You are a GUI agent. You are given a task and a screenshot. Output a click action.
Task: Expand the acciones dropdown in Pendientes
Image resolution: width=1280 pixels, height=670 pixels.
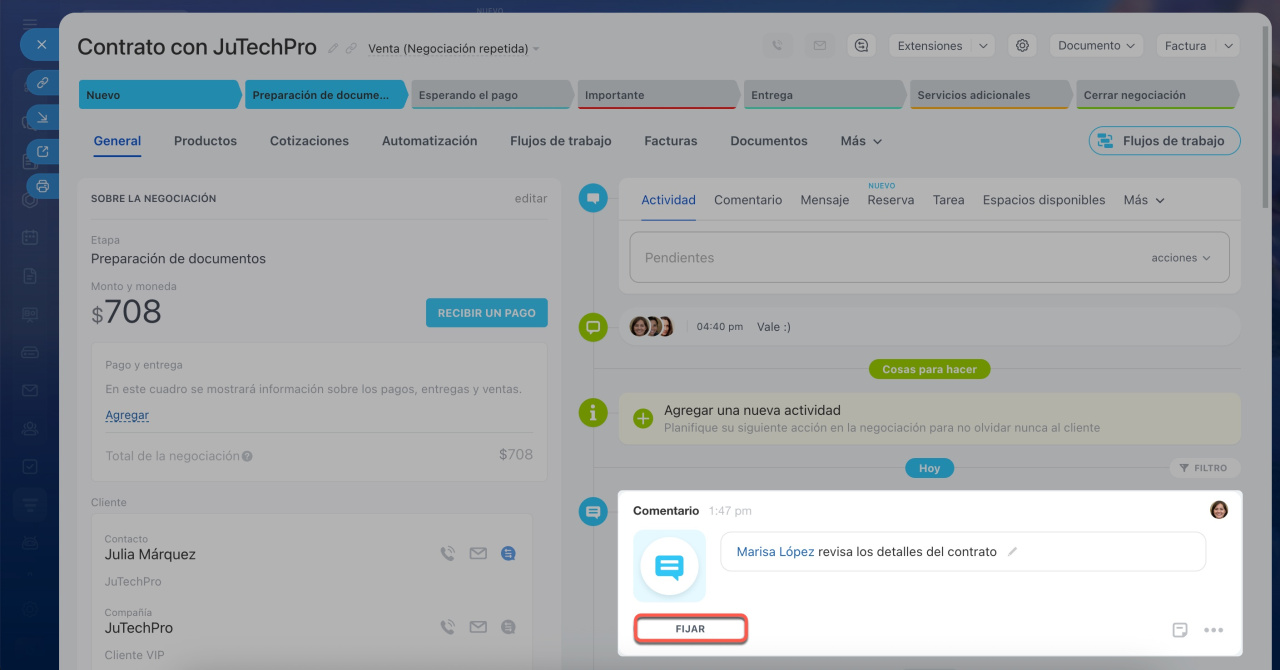[1181, 258]
